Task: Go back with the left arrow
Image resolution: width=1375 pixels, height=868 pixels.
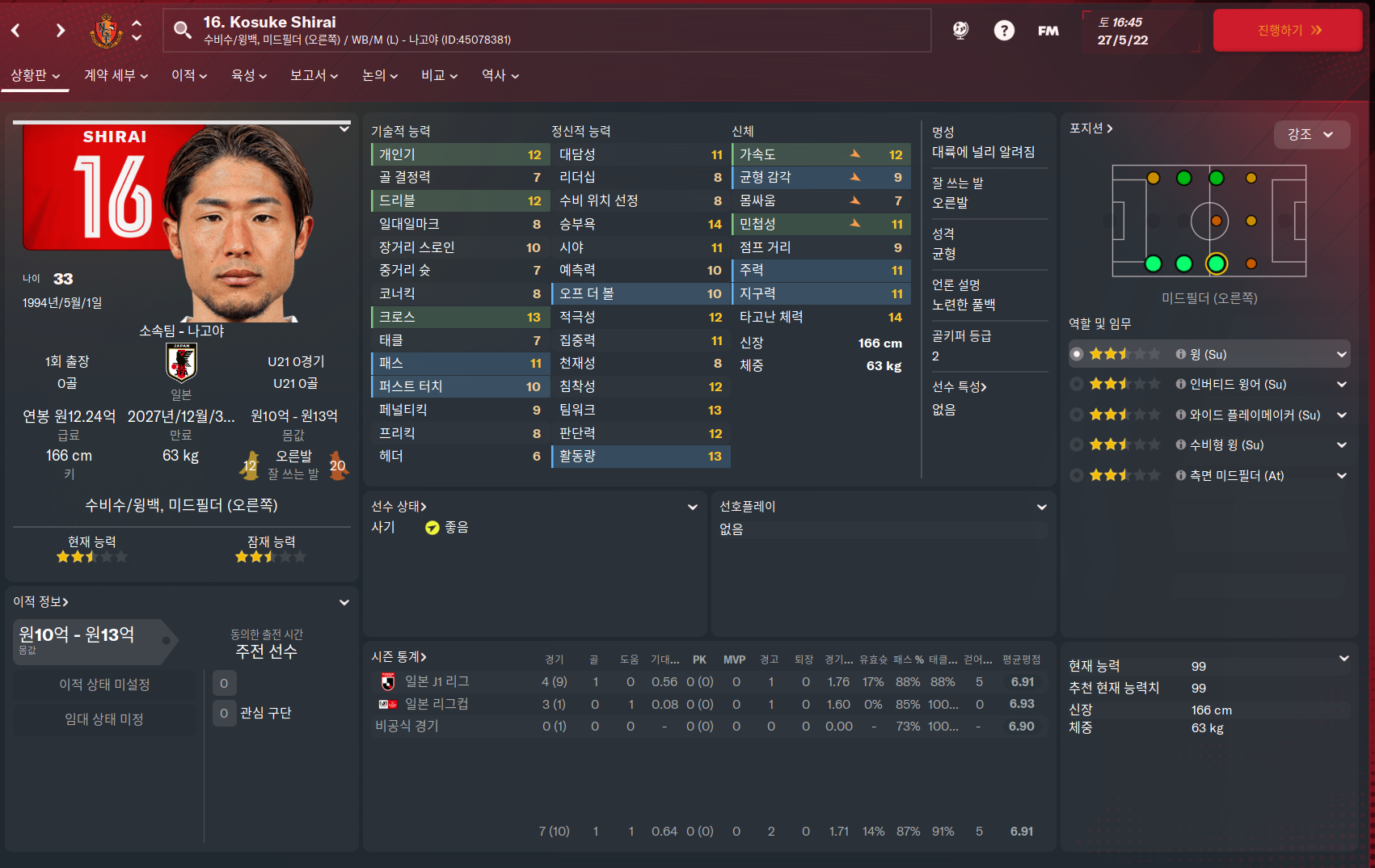Action: 15,31
